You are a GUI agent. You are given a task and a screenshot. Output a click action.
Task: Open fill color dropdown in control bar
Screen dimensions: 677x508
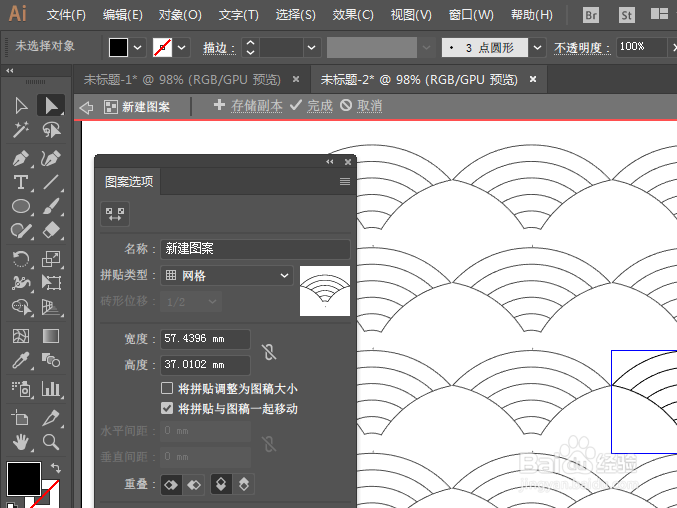click(138, 47)
